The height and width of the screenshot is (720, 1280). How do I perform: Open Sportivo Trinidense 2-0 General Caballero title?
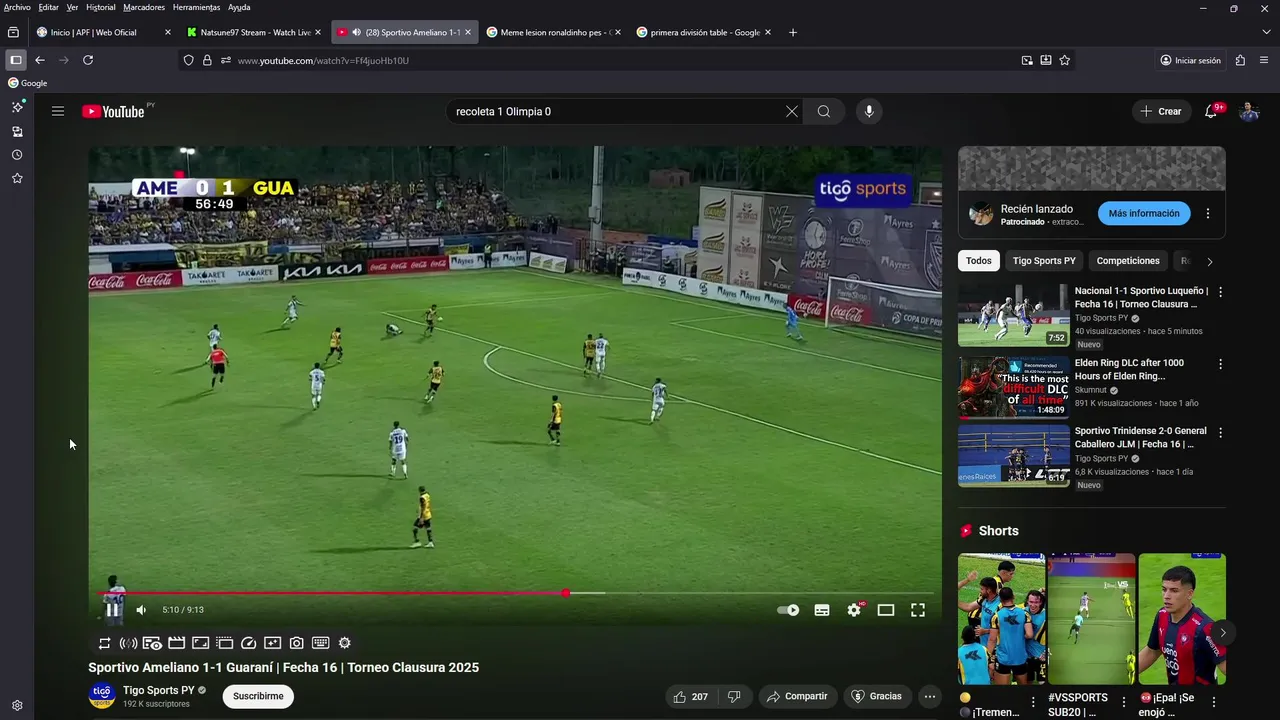pyautogui.click(x=1141, y=437)
